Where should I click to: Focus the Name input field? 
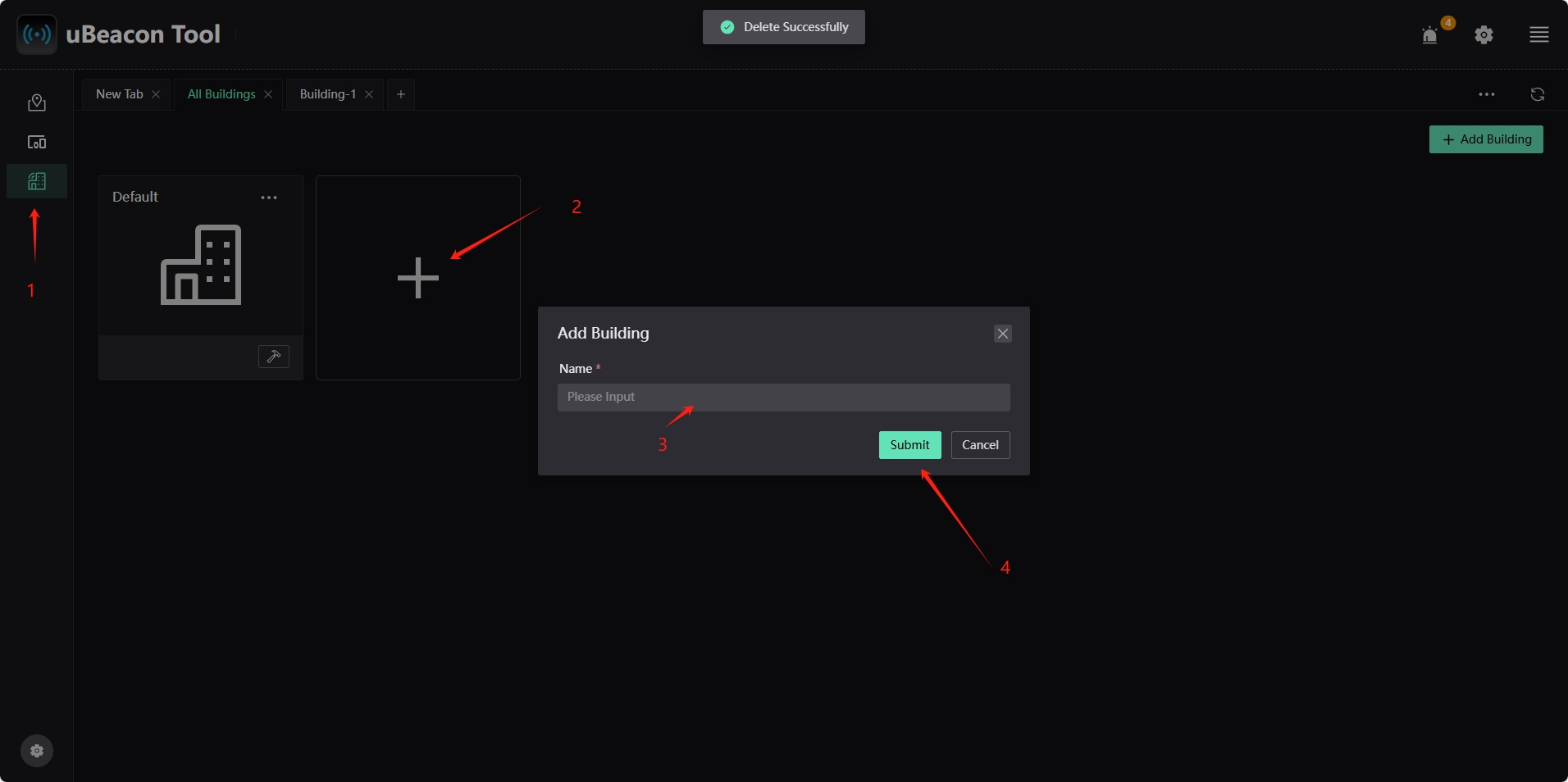(x=784, y=398)
